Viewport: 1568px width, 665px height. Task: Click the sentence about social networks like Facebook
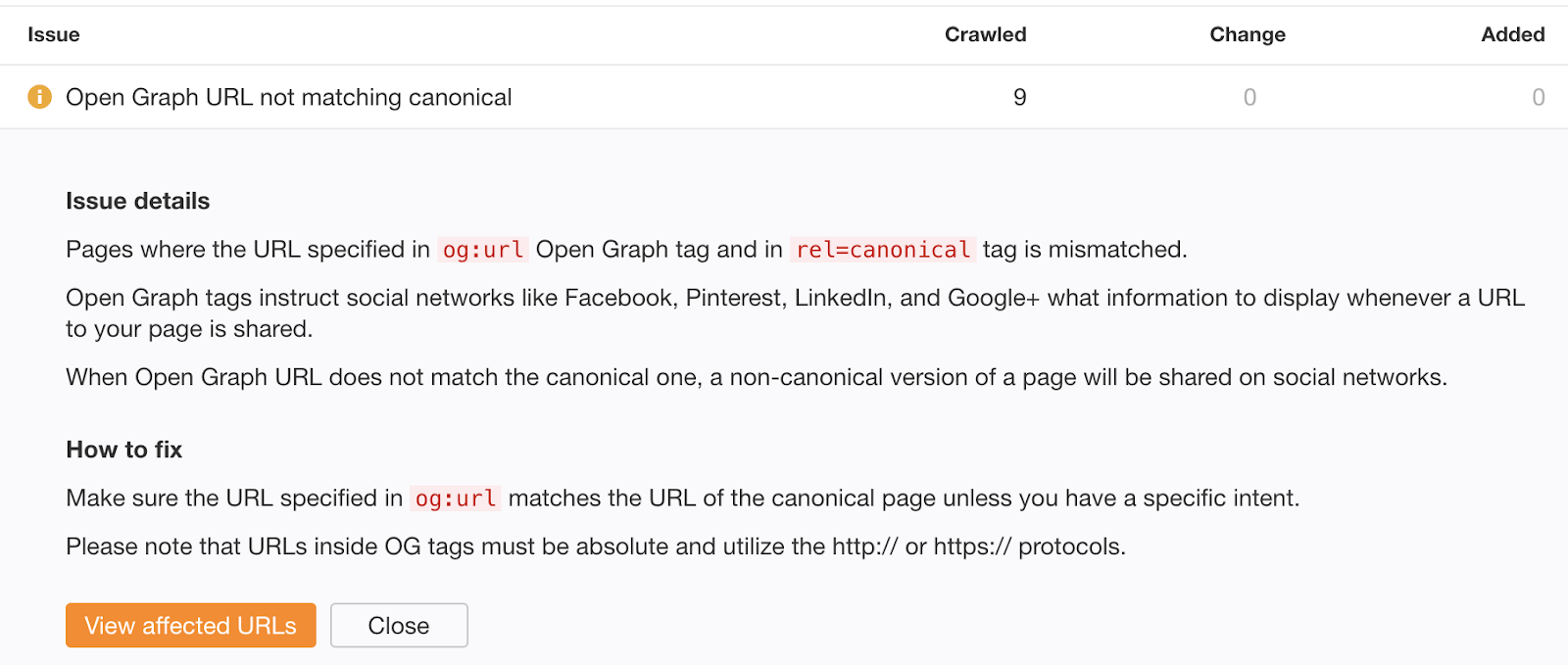pos(794,298)
